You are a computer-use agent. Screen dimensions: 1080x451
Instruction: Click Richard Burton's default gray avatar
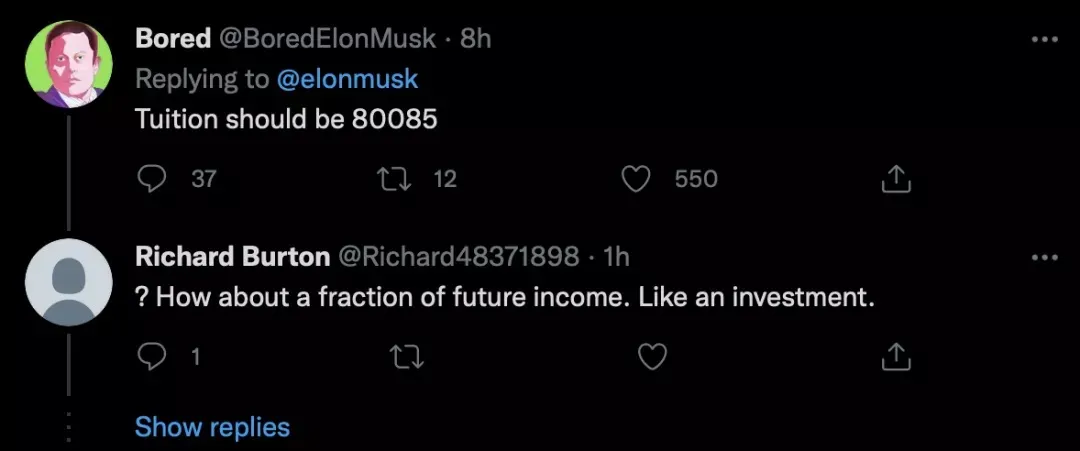[x=68, y=282]
